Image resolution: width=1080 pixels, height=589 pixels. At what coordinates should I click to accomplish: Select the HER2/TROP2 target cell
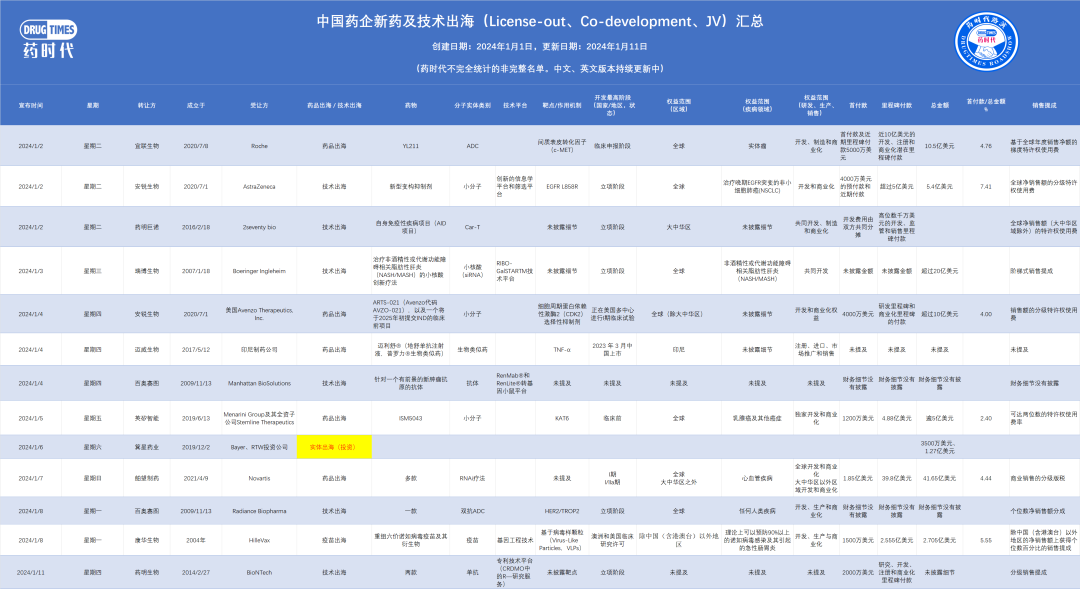(x=562, y=511)
